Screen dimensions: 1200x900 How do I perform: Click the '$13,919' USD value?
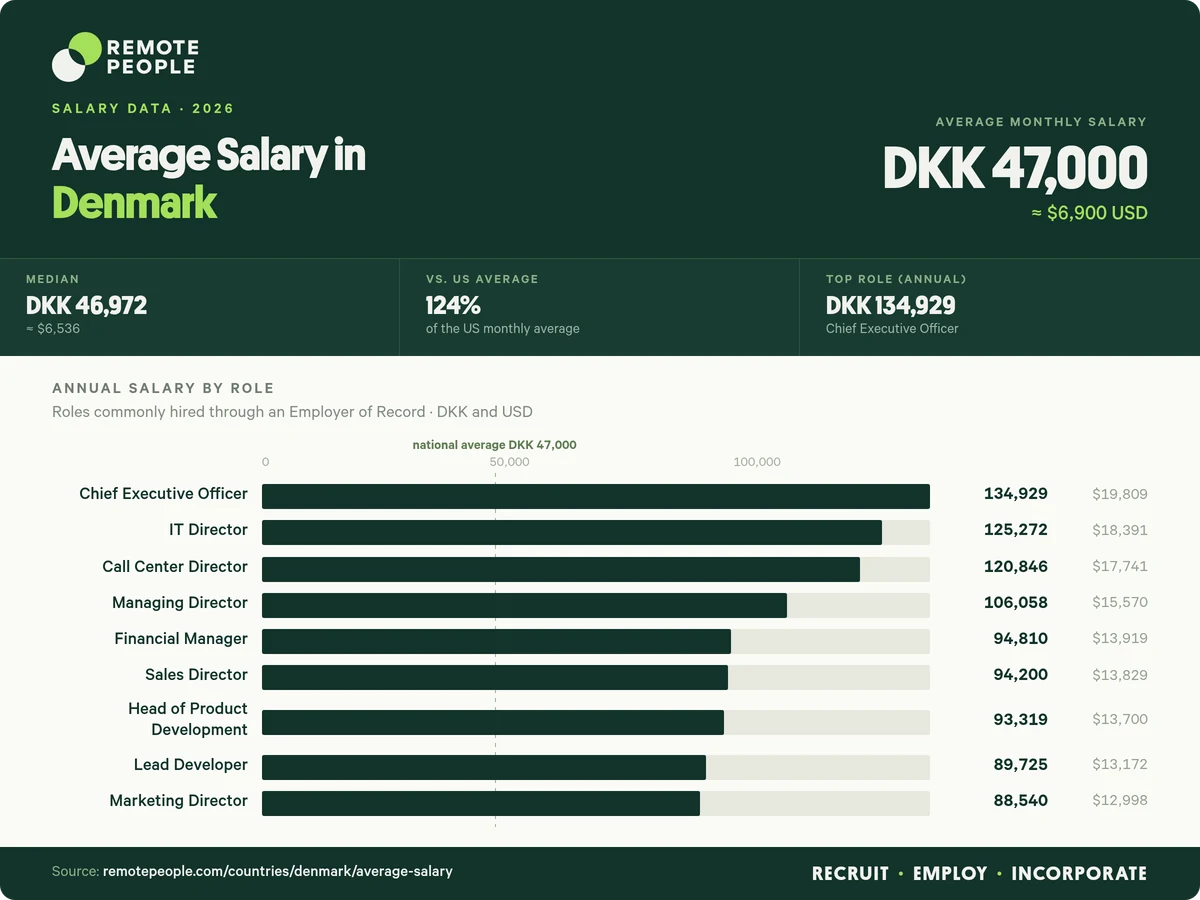coord(1120,638)
